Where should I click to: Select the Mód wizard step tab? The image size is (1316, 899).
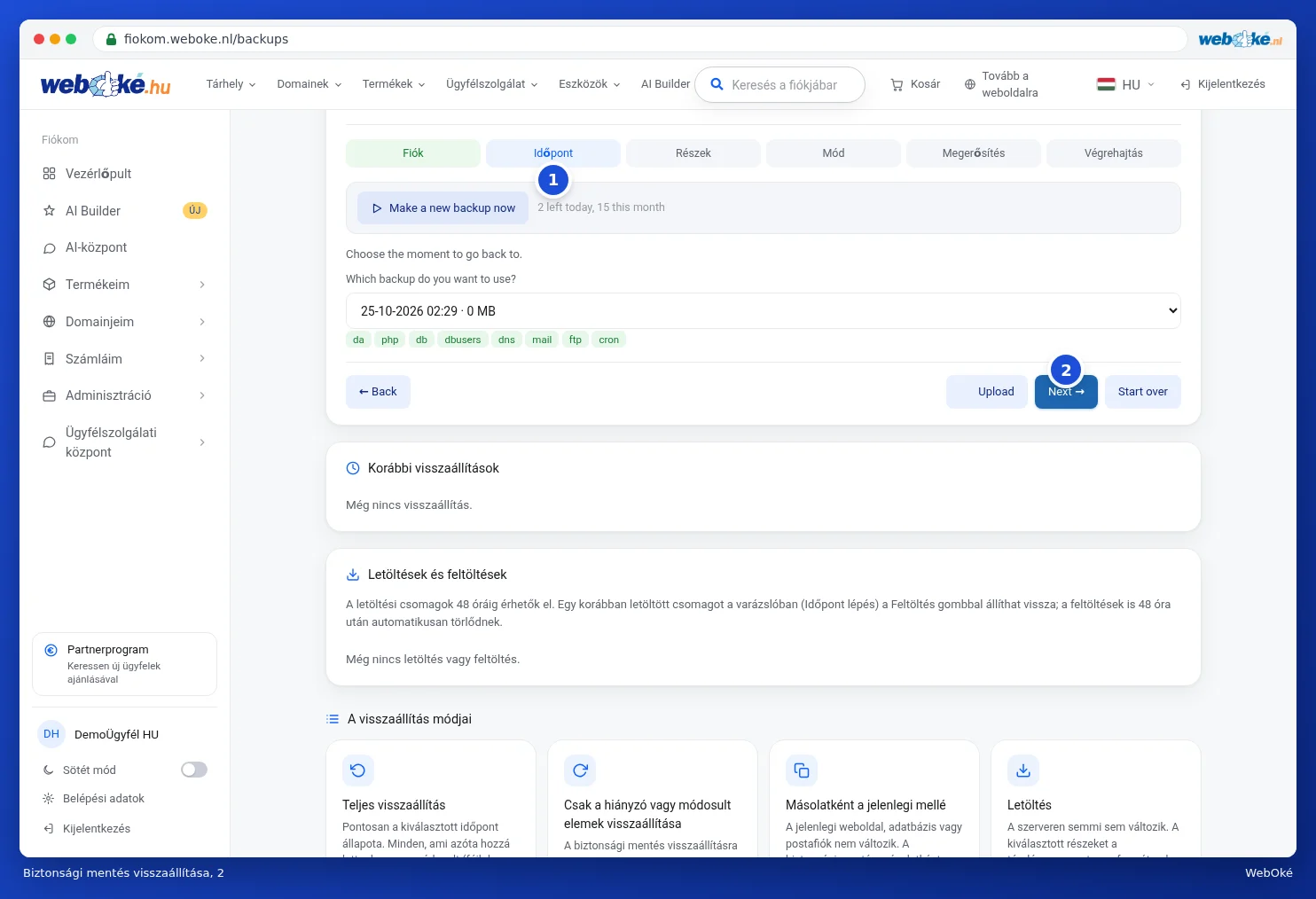point(834,153)
